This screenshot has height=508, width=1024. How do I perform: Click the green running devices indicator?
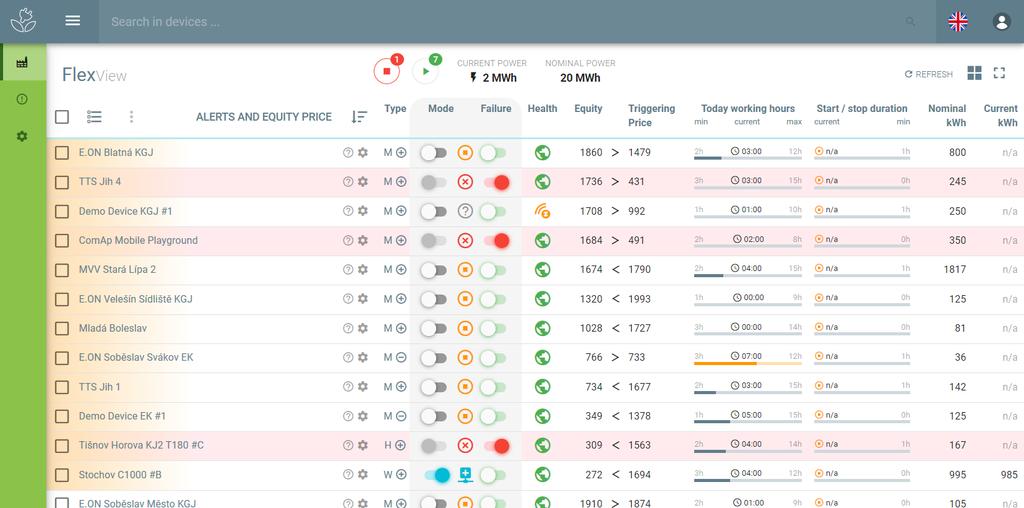tap(426, 71)
